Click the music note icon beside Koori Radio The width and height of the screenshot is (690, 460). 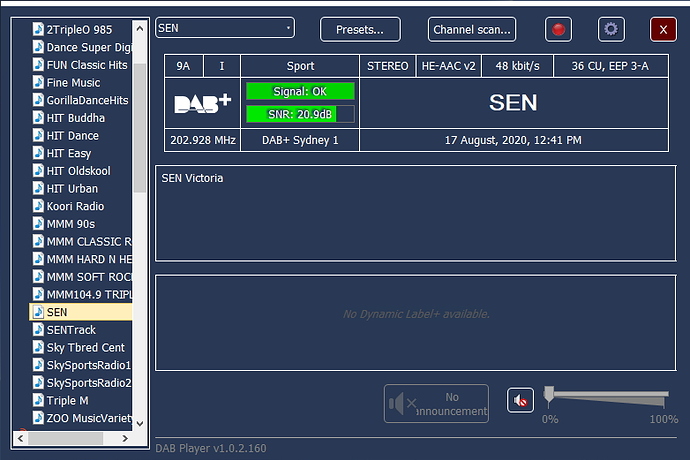click(x=38, y=206)
